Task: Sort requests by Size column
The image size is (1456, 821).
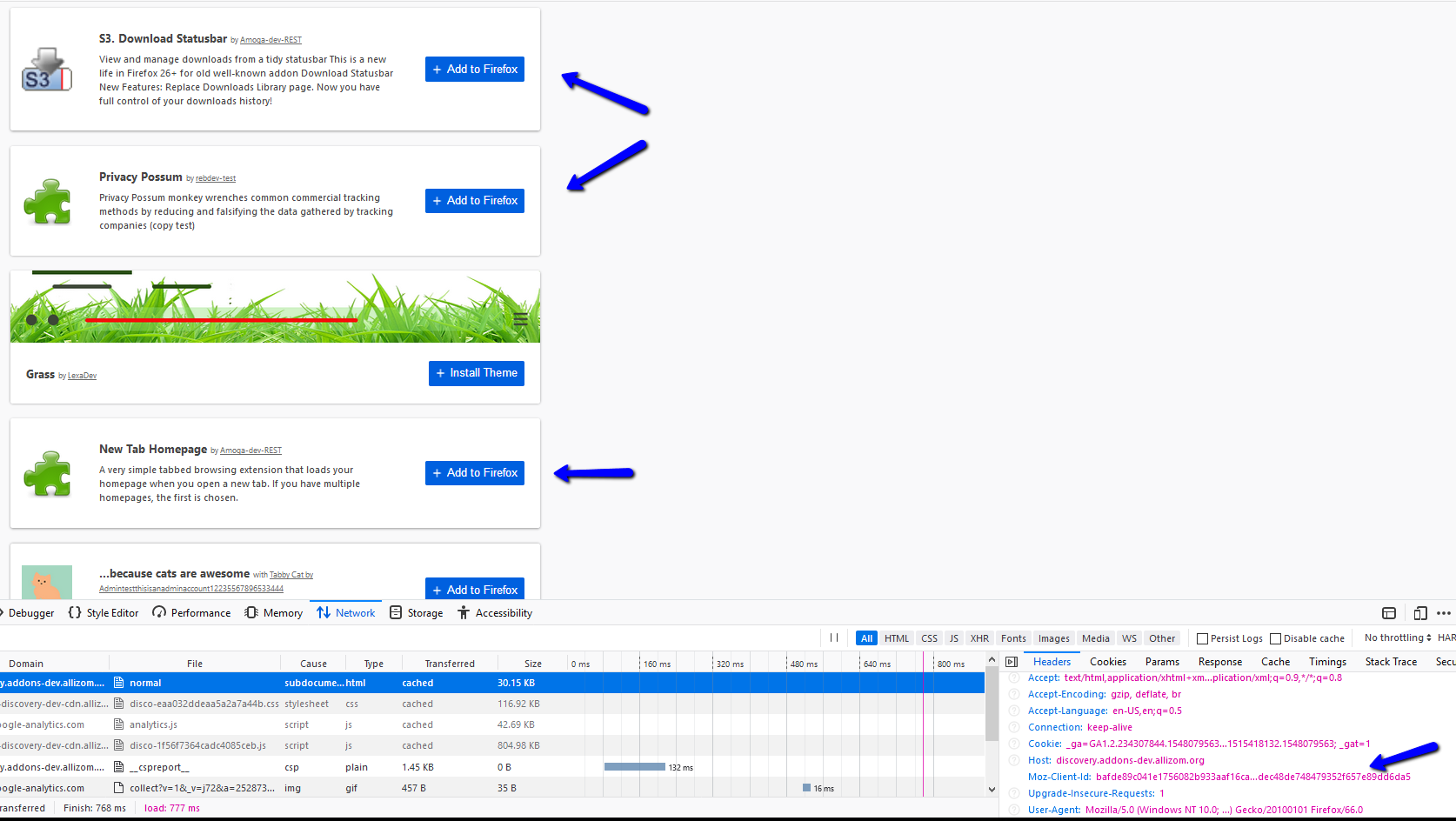Action: 532,664
